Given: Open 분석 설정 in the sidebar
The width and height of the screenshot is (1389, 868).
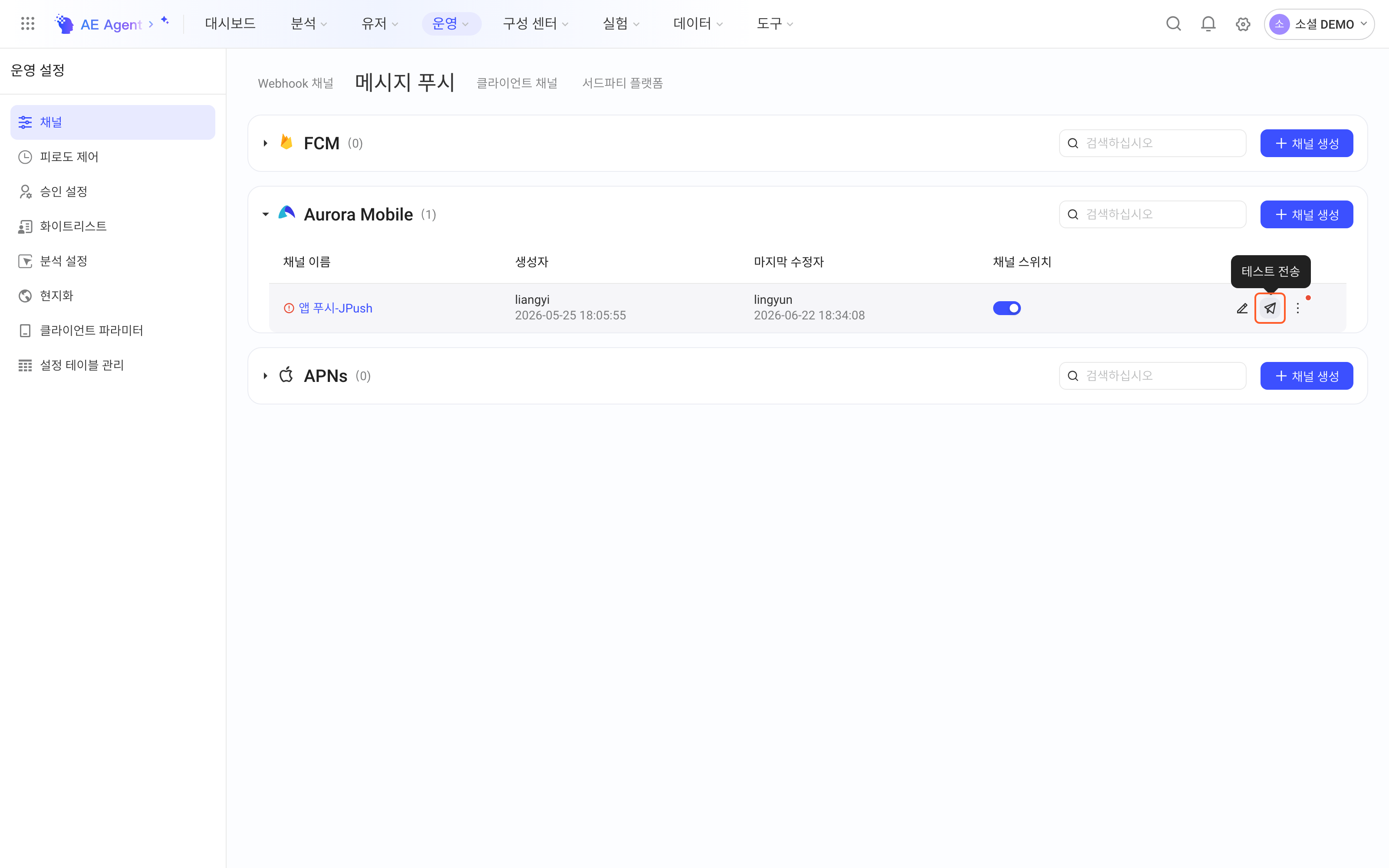Looking at the screenshot, I should point(112,261).
